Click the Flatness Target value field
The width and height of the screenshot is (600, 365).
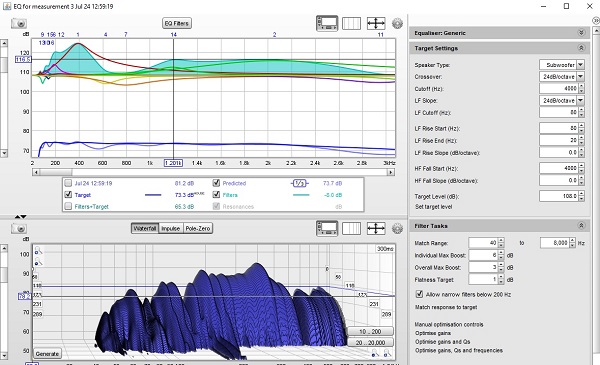[483, 279]
